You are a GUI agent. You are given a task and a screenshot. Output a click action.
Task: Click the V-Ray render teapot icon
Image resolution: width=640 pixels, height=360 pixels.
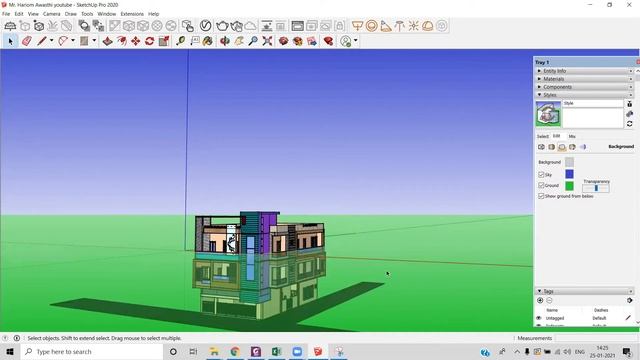(x=222, y=26)
